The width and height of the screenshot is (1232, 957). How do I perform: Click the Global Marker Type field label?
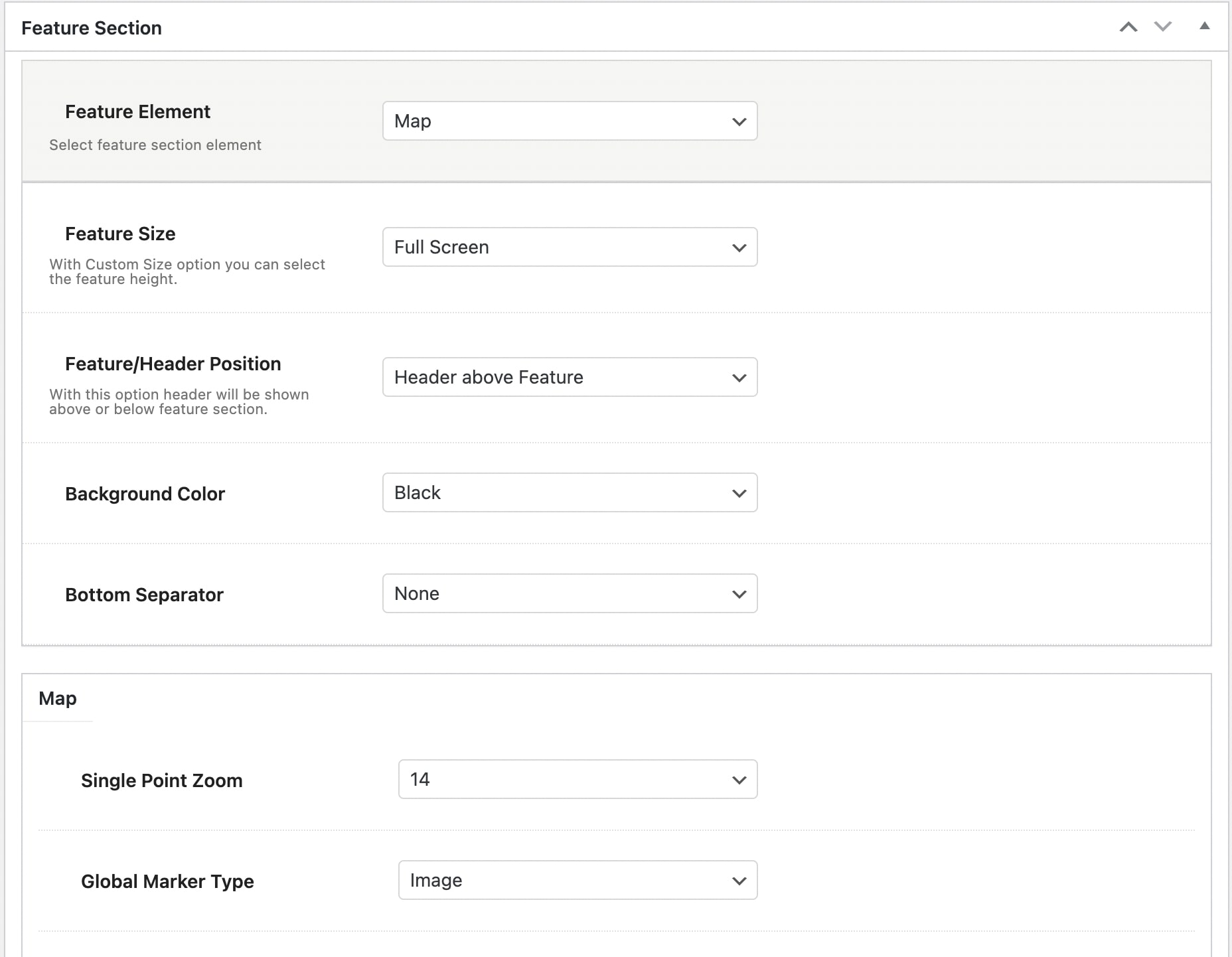click(167, 881)
